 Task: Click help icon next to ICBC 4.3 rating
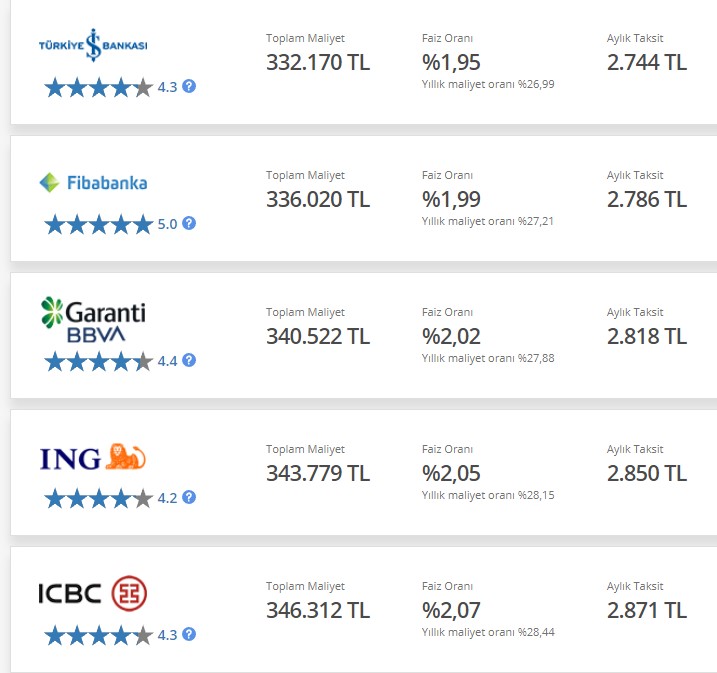[189, 634]
